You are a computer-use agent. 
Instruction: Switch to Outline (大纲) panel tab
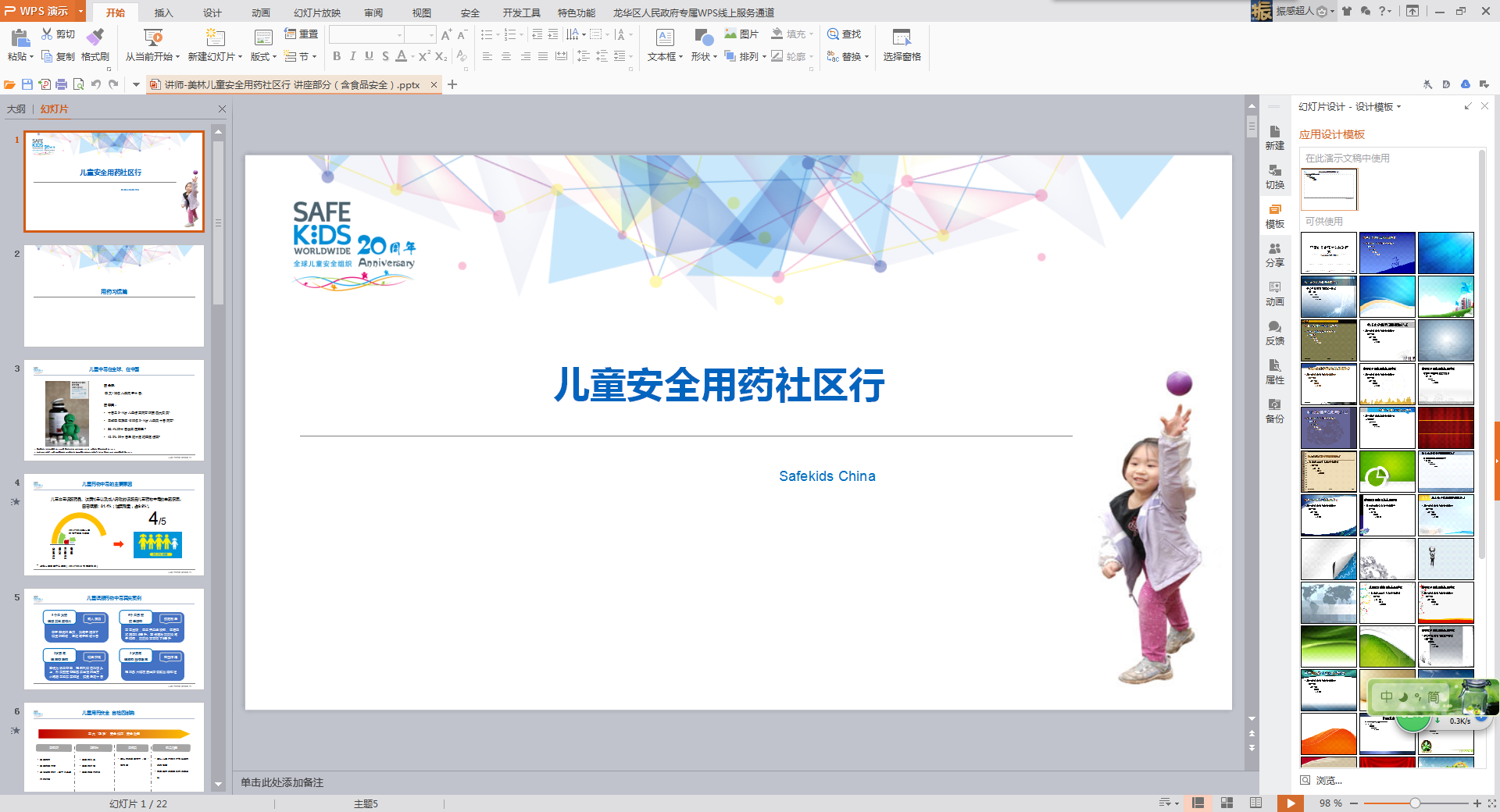pyautogui.click(x=16, y=109)
